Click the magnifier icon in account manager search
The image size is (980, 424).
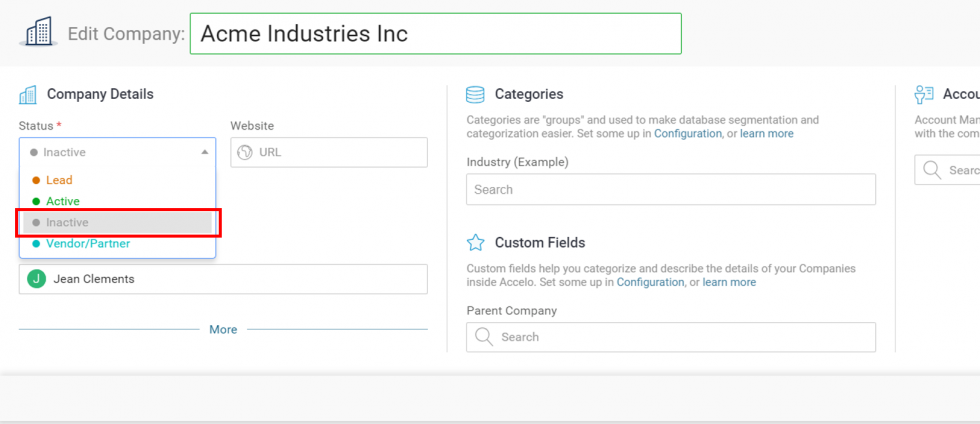(932, 170)
